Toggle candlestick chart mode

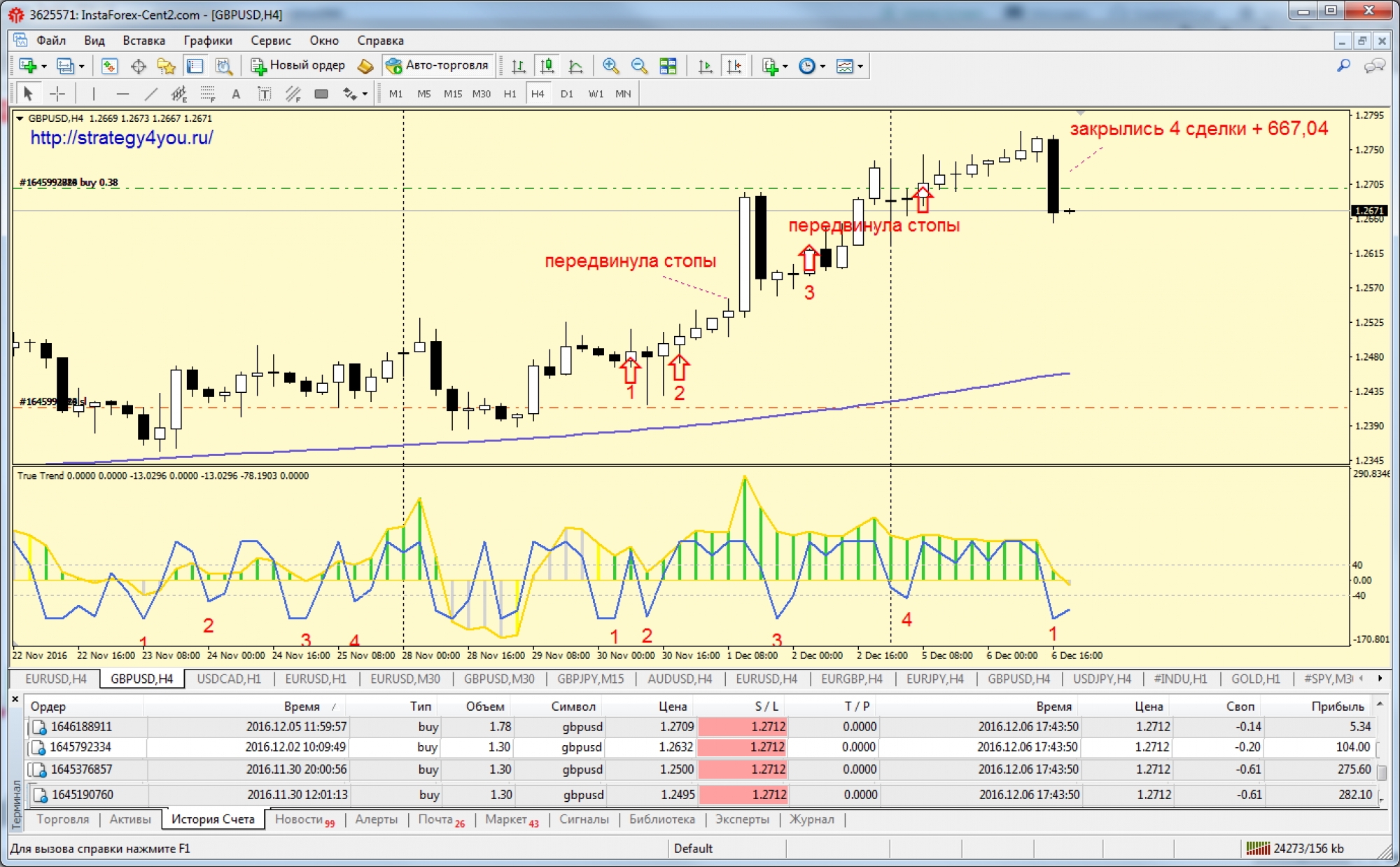coord(547,66)
